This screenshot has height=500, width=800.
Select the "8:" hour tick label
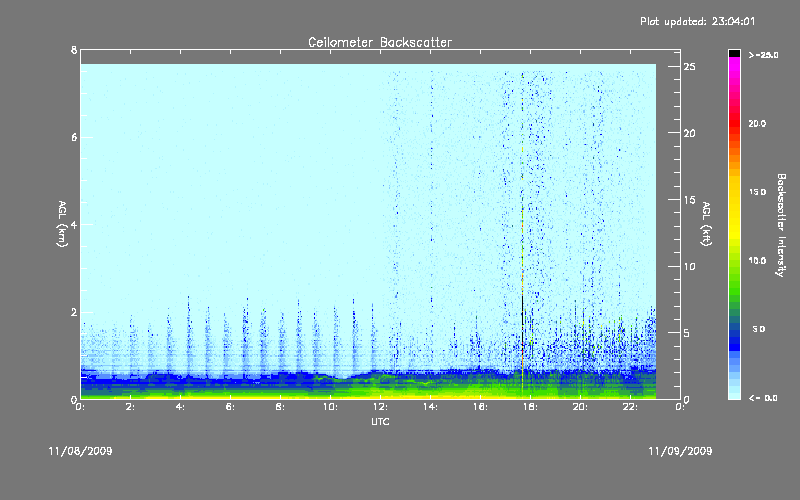click(281, 407)
